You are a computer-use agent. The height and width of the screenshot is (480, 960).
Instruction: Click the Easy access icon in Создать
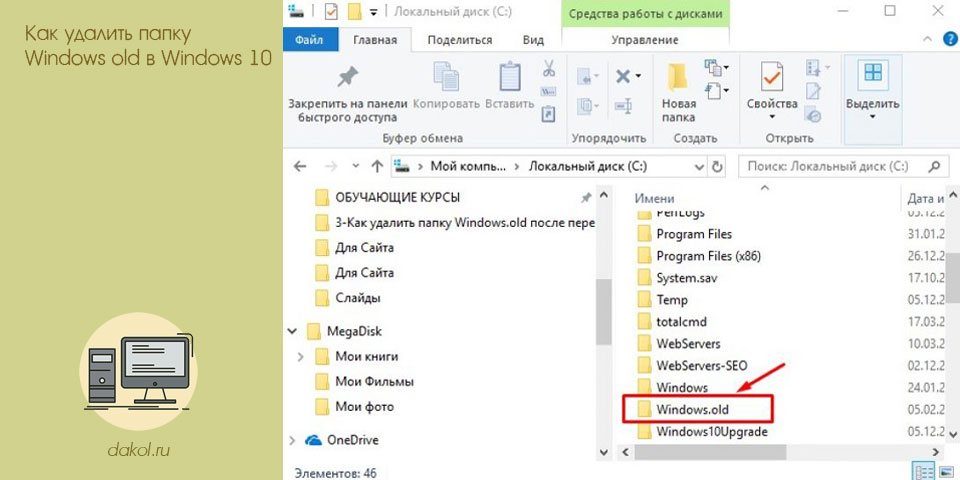click(713, 91)
